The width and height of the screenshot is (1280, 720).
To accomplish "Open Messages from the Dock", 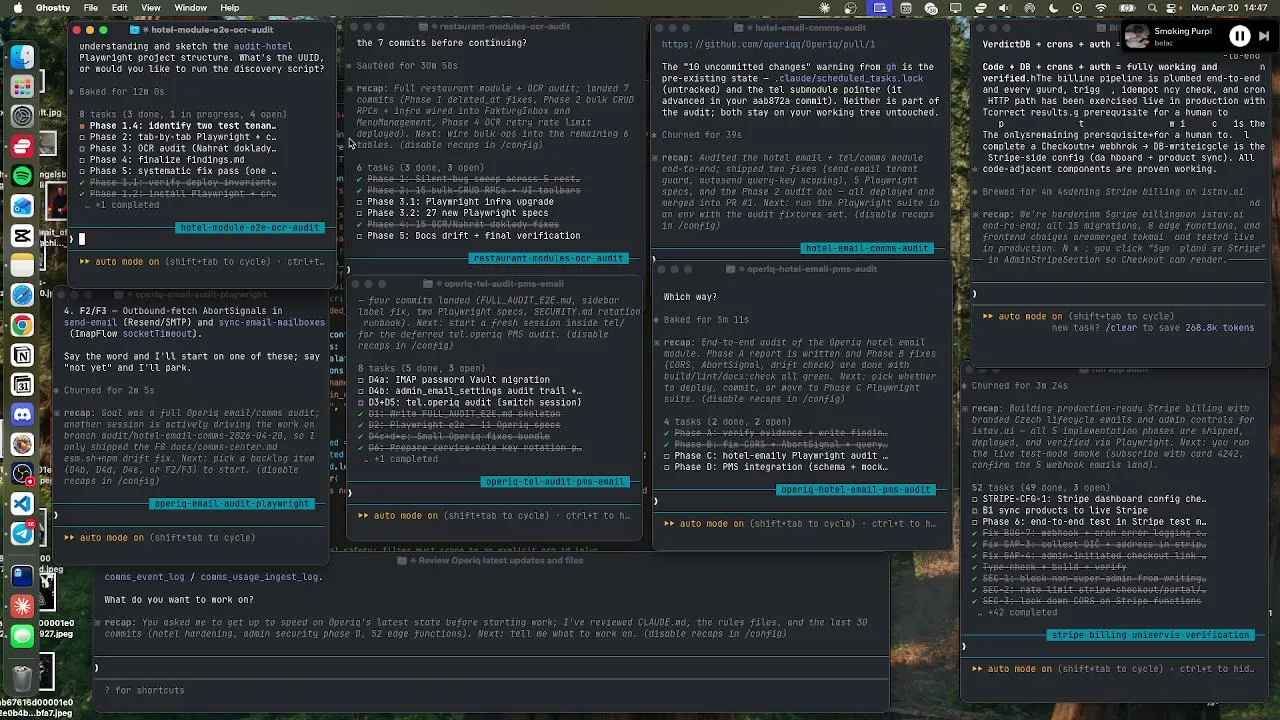I will coord(22,636).
